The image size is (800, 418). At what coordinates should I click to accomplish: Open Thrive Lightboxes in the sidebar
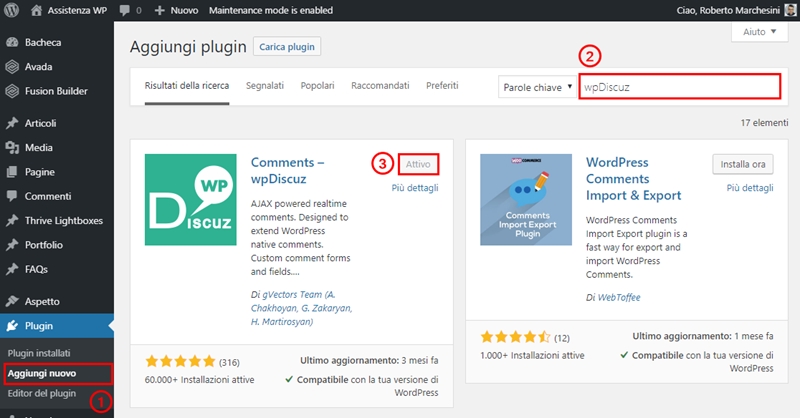click(x=64, y=220)
